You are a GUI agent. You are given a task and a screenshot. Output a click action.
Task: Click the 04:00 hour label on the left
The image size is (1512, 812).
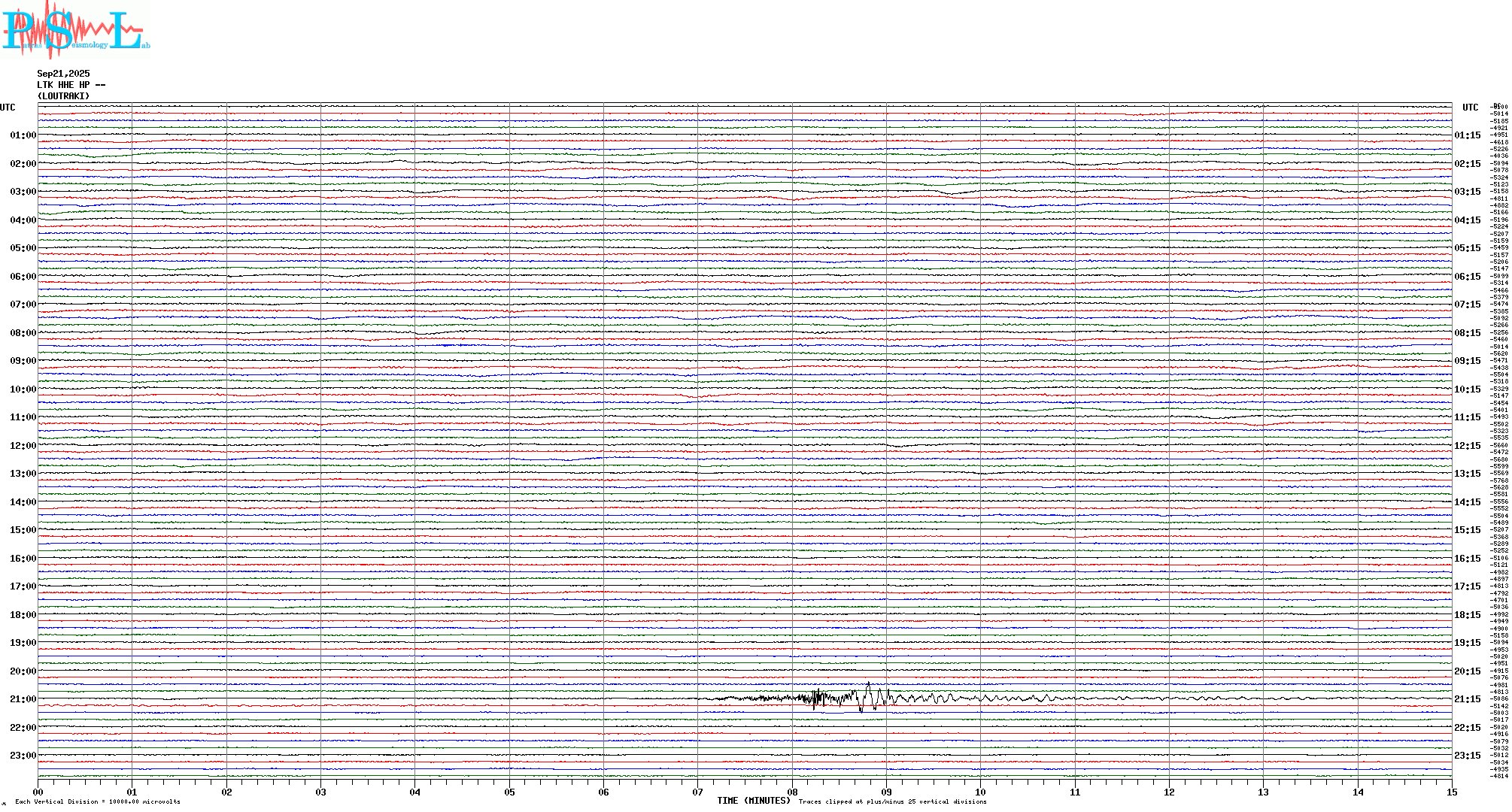(x=23, y=220)
